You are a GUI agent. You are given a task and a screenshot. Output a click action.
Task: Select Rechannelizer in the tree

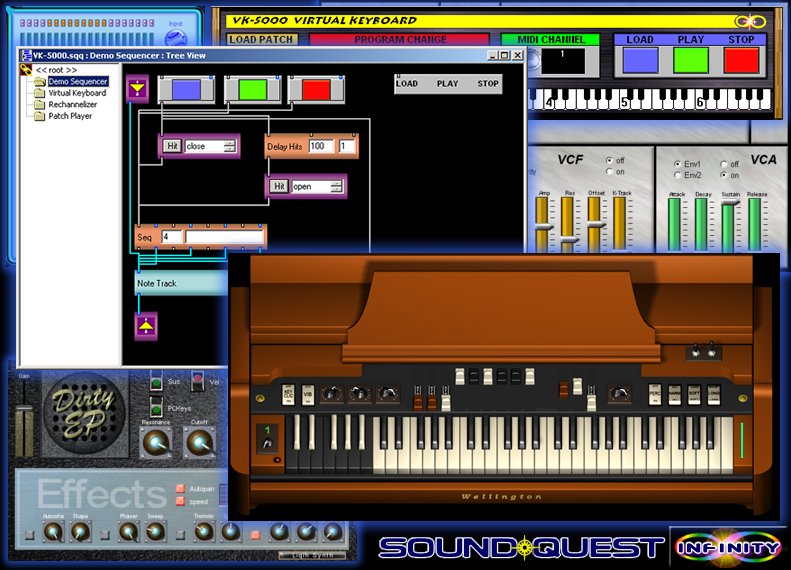73,104
